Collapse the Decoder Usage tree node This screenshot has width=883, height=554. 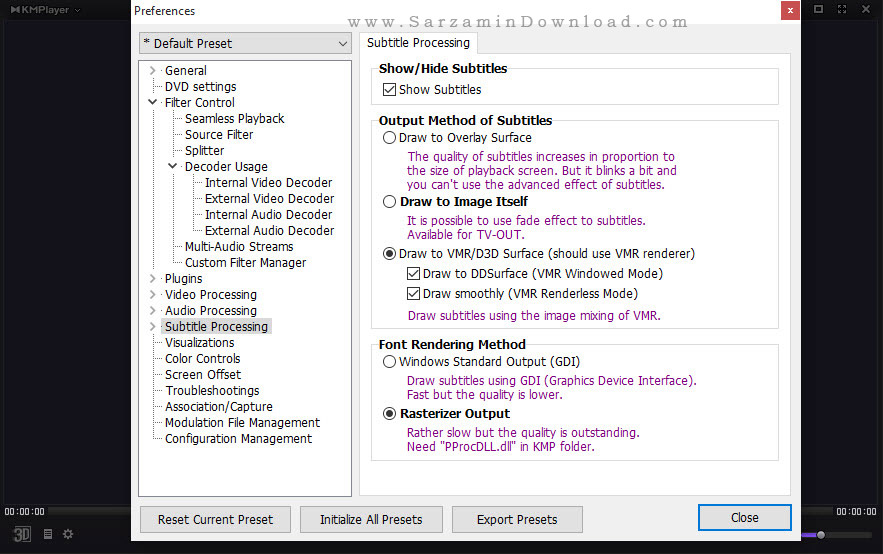(172, 166)
